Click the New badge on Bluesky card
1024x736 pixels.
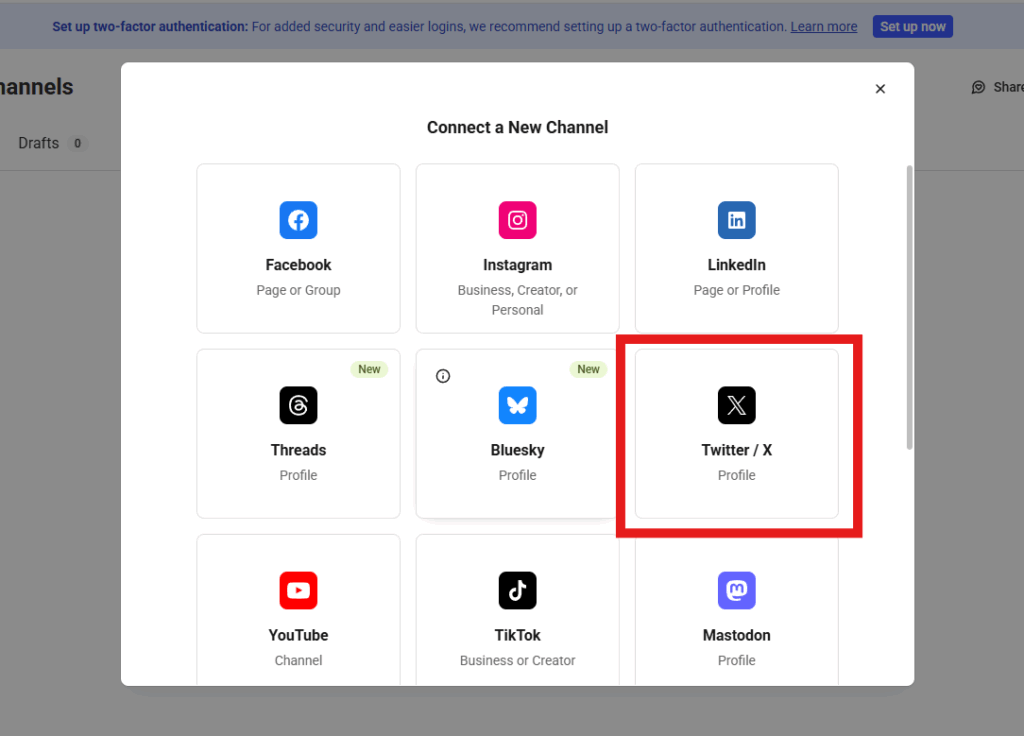click(x=588, y=369)
